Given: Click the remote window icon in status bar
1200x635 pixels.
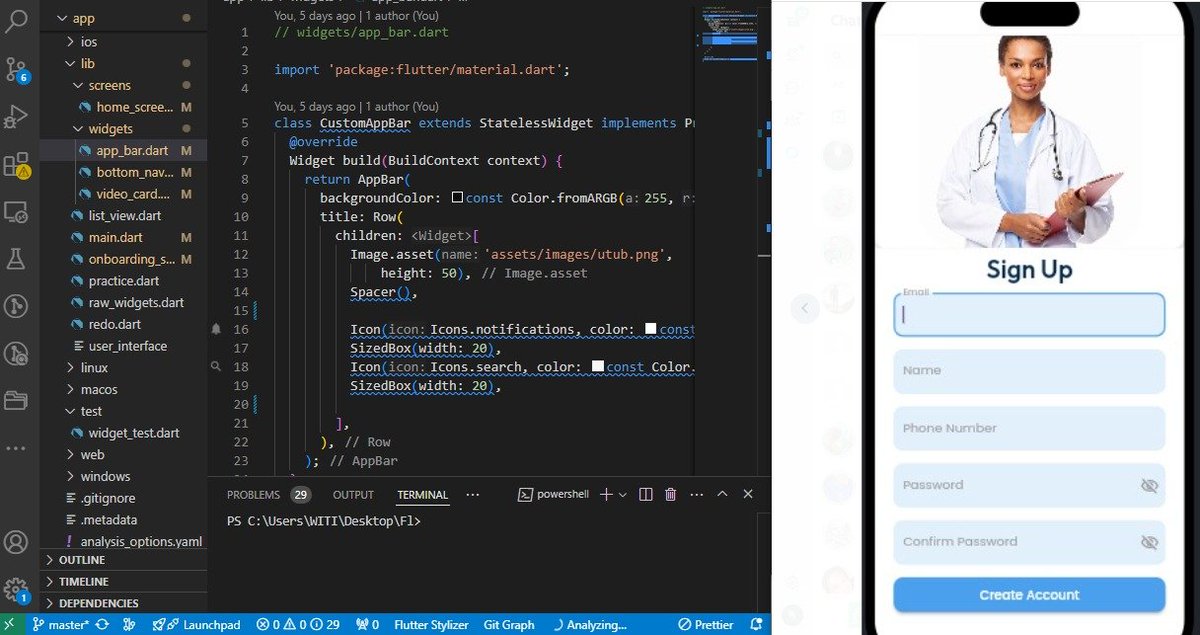Looking at the screenshot, I should [10, 624].
